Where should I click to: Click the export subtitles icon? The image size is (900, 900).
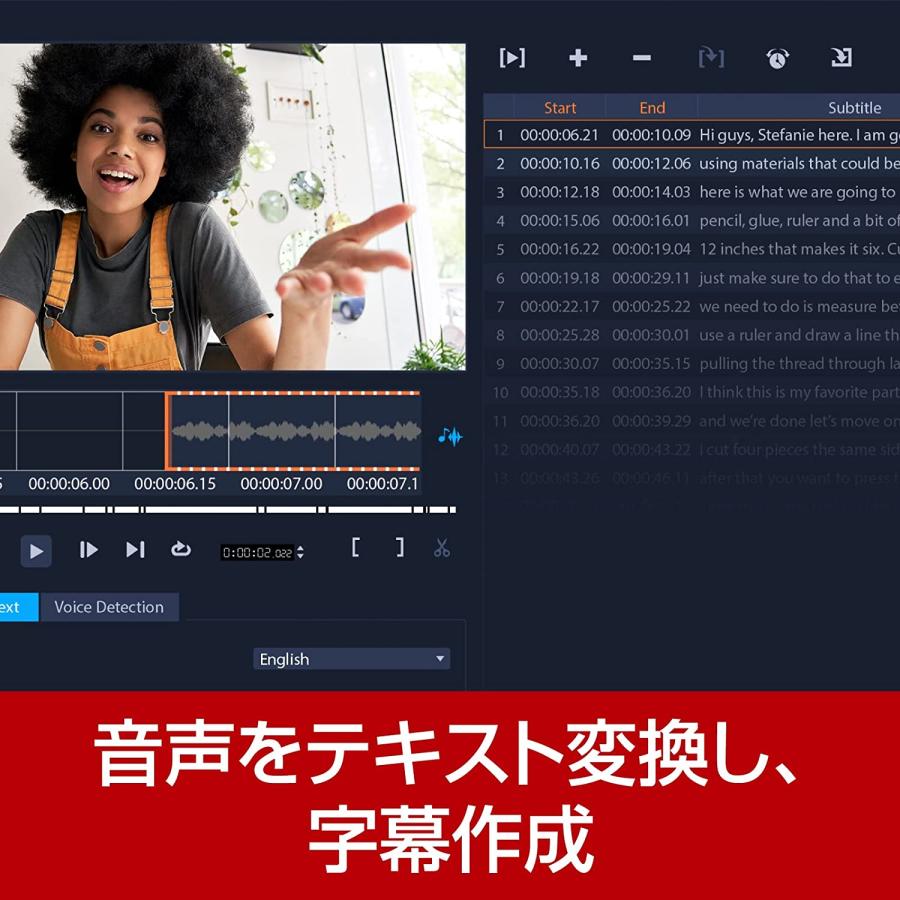tap(842, 58)
